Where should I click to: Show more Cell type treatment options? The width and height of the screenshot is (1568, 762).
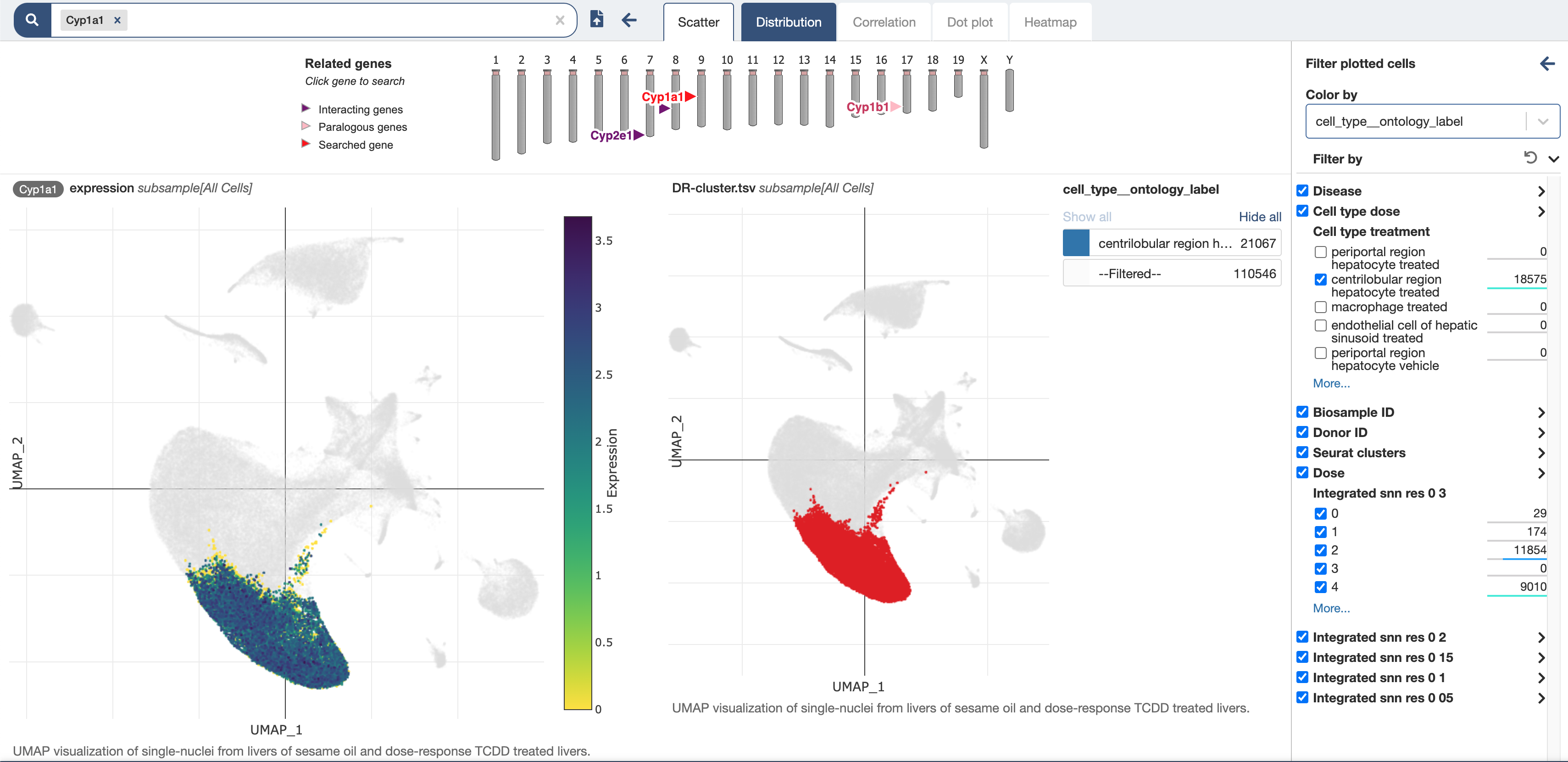(1331, 383)
